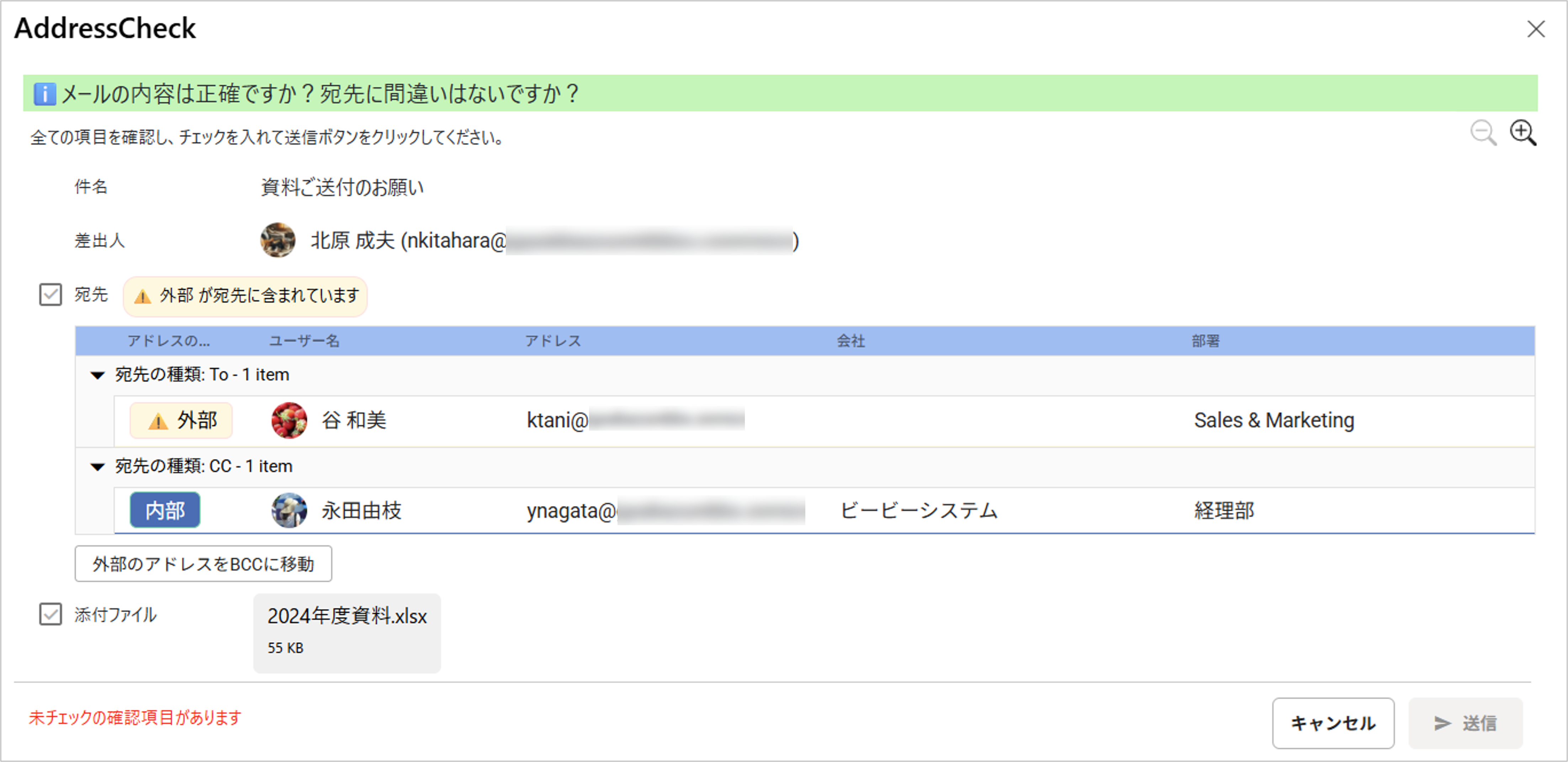
Task: Click the zoom out magnifier icon
Action: (x=1483, y=133)
